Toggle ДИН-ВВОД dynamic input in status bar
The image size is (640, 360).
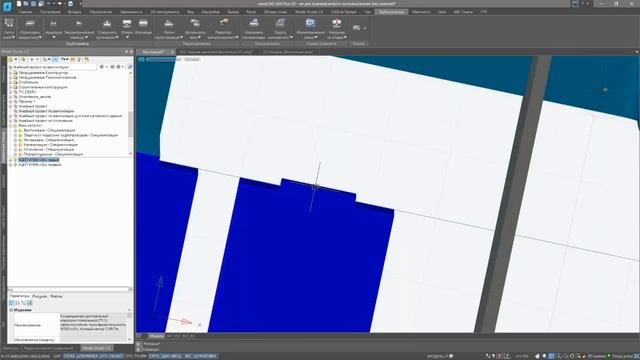[171, 356]
